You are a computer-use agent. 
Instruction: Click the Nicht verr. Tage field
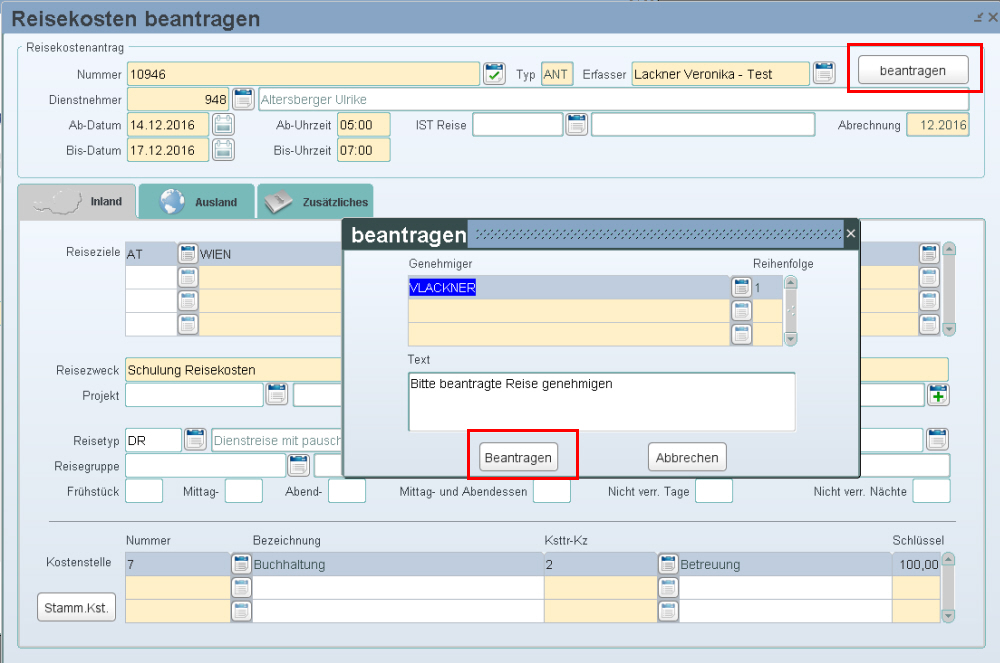click(714, 492)
